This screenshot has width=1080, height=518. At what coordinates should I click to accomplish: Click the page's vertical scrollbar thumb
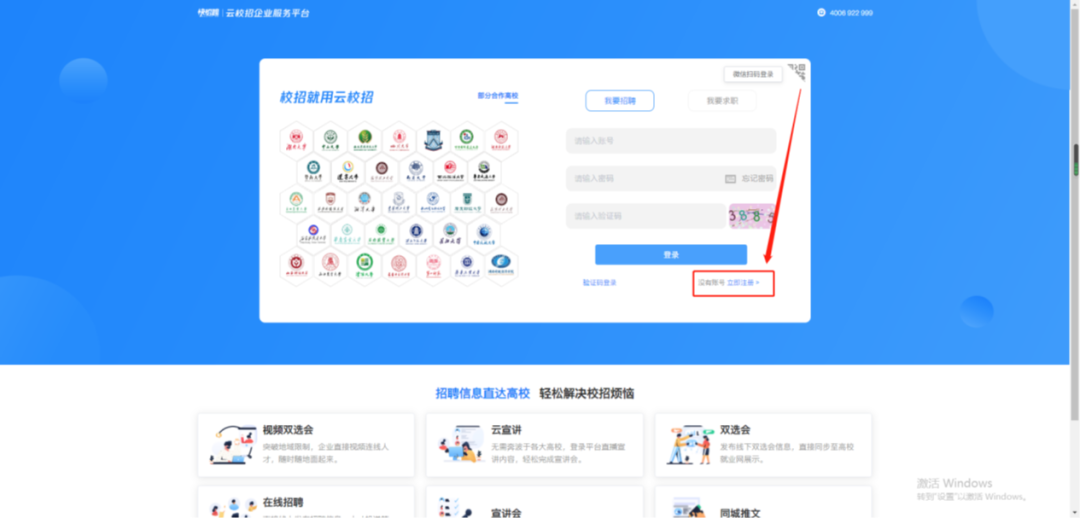pyautogui.click(x=1076, y=160)
